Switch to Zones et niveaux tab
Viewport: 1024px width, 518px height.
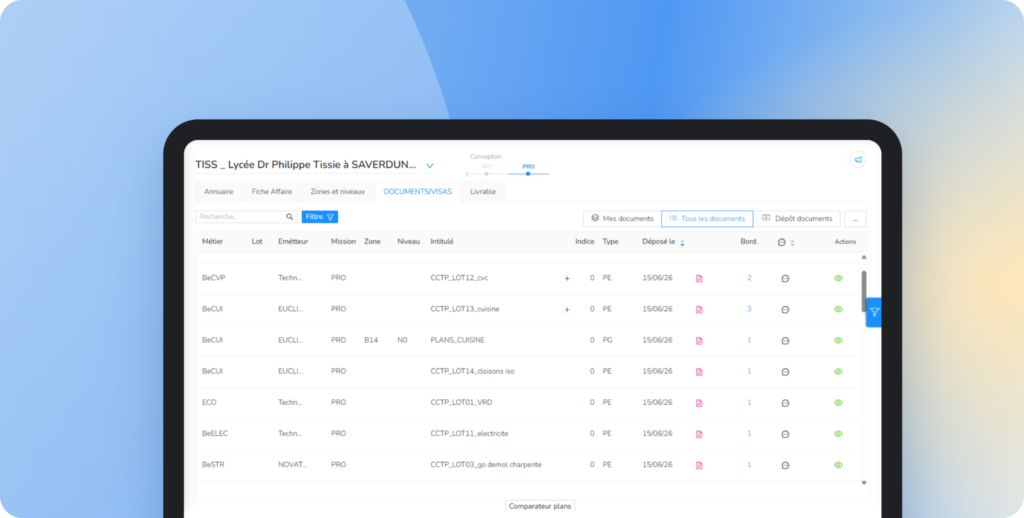[338, 192]
